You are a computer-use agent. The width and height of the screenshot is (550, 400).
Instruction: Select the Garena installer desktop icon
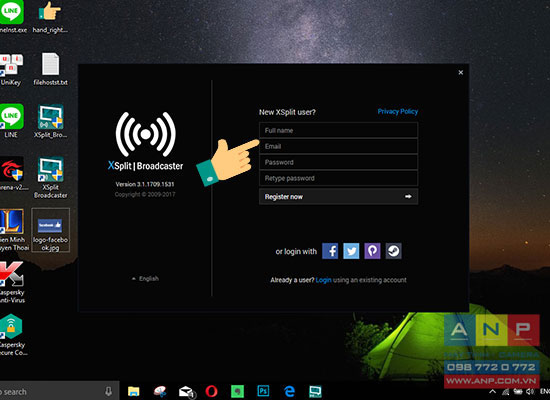(12, 174)
